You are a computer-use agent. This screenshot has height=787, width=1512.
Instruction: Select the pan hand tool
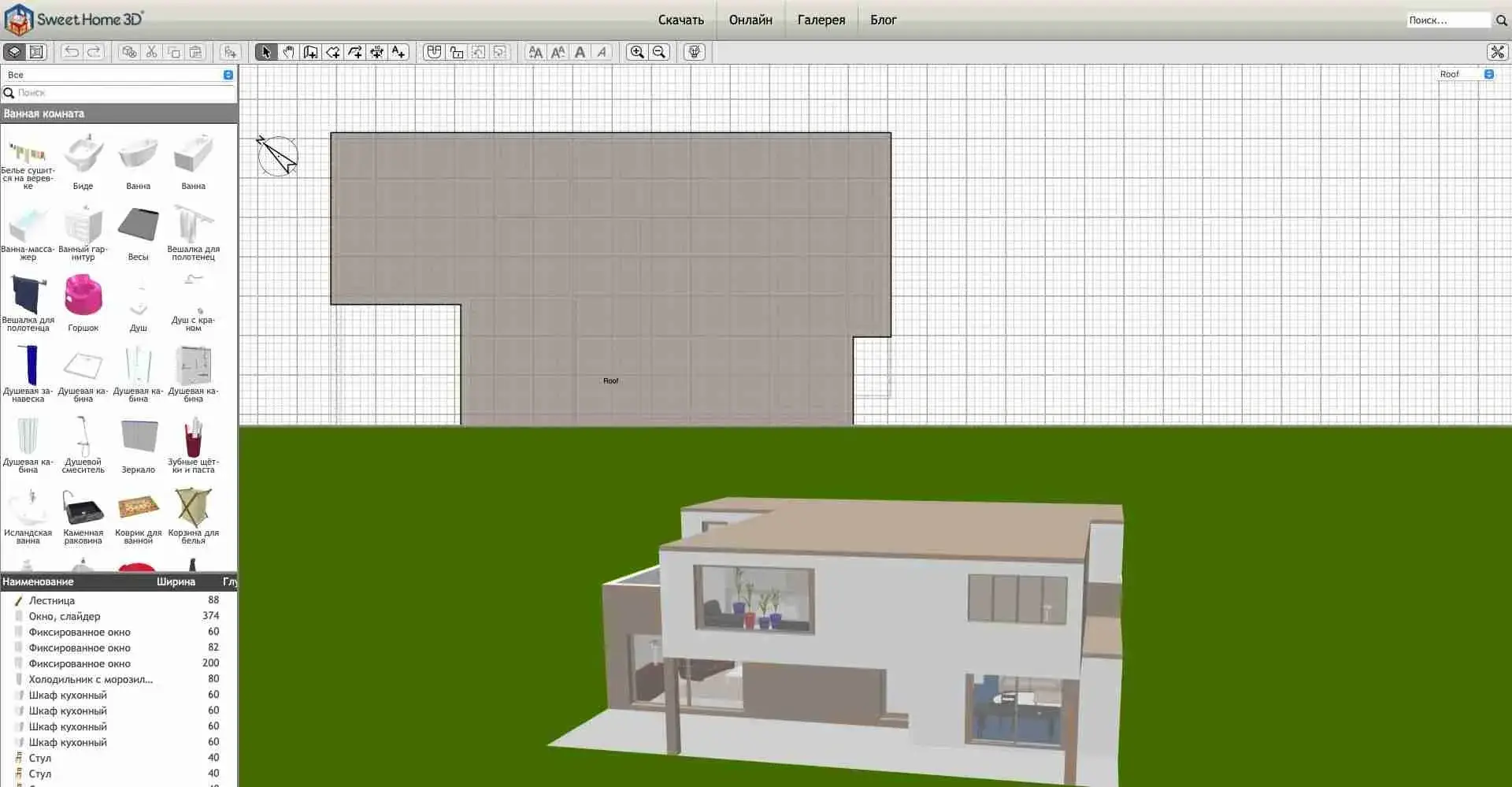point(288,52)
